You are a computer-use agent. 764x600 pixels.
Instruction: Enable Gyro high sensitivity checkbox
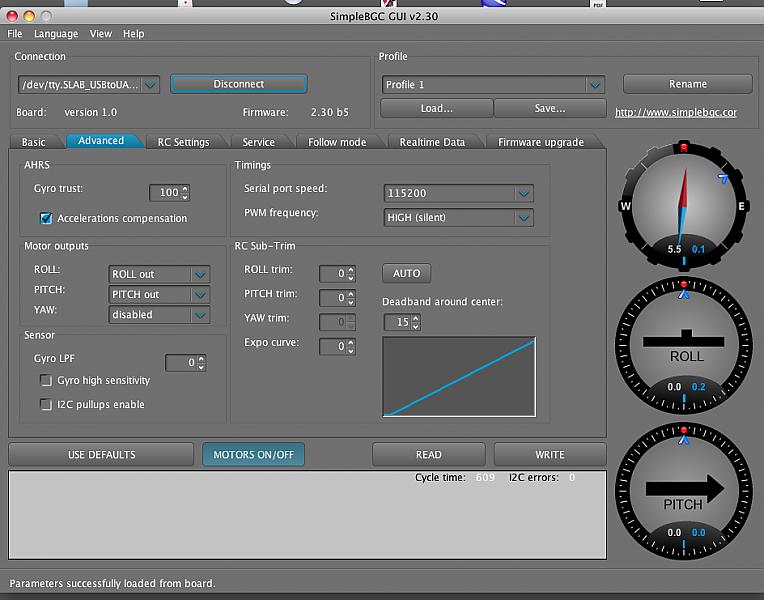point(46,380)
